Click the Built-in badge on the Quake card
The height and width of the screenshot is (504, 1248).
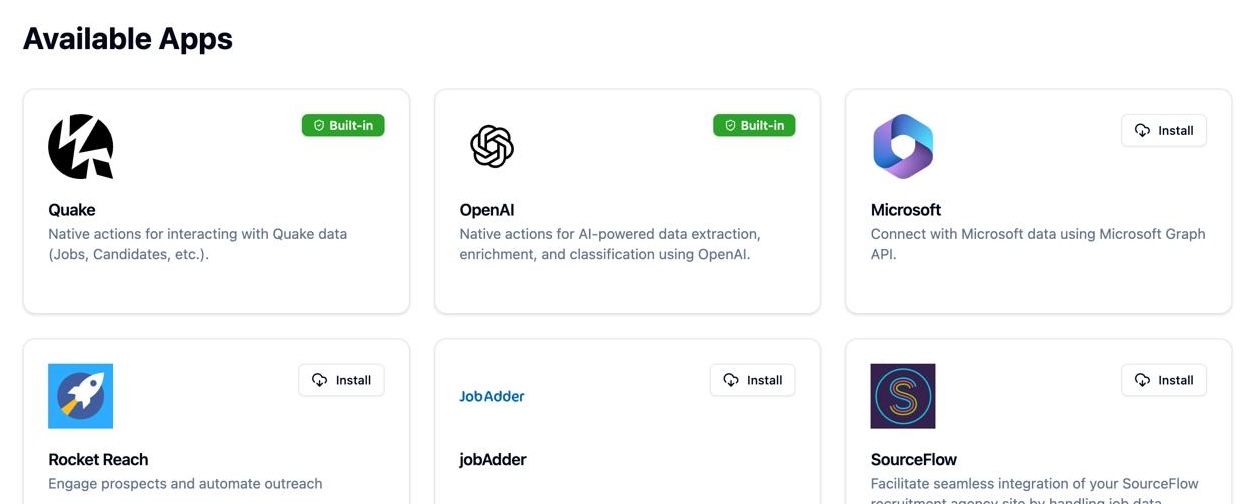coord(343,126)
